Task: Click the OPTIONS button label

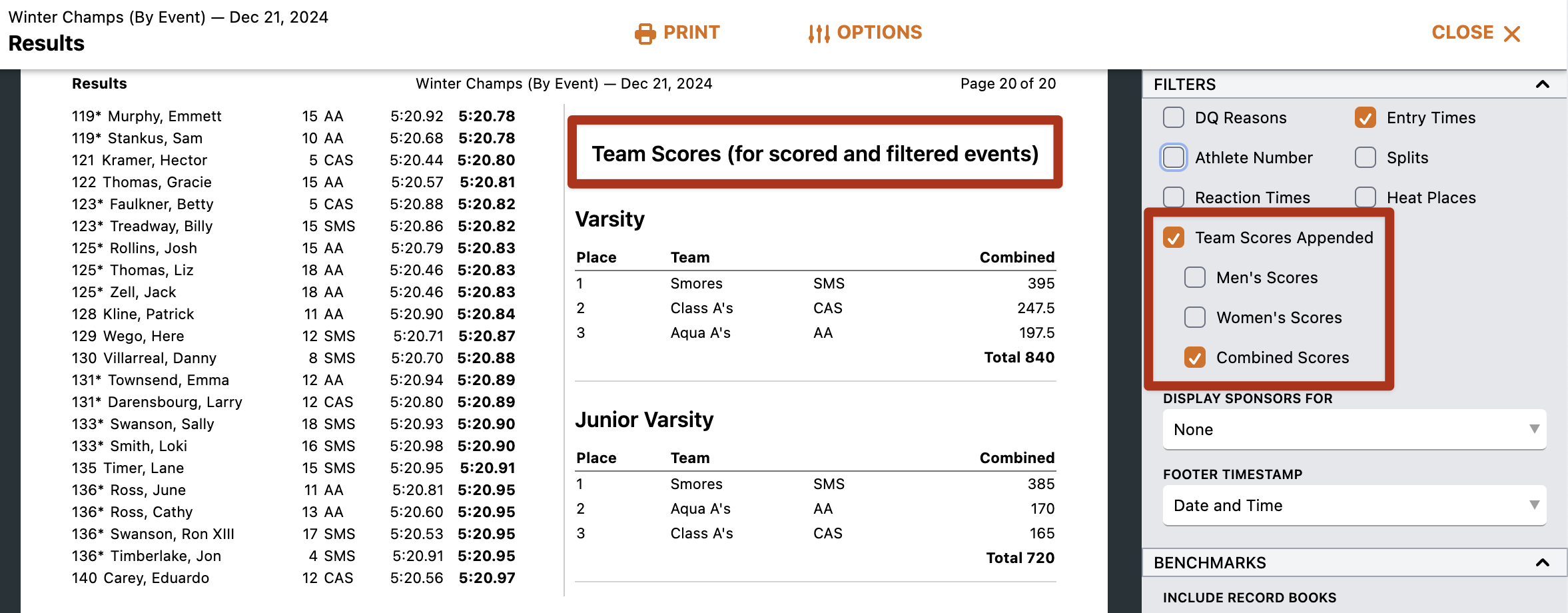Action: click(x=879, y=33)
